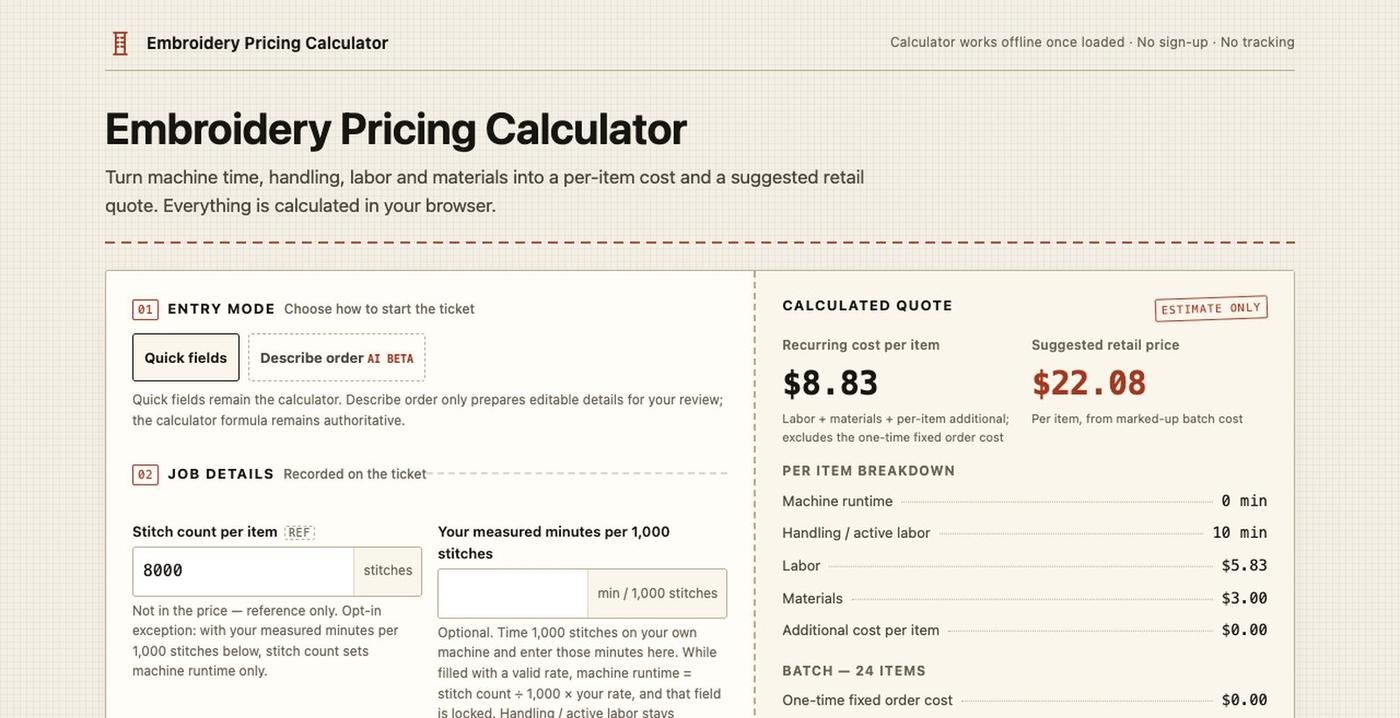Click the REF tag beside Stitch count
Screen dimensions: 1400x718
(299, 533)
